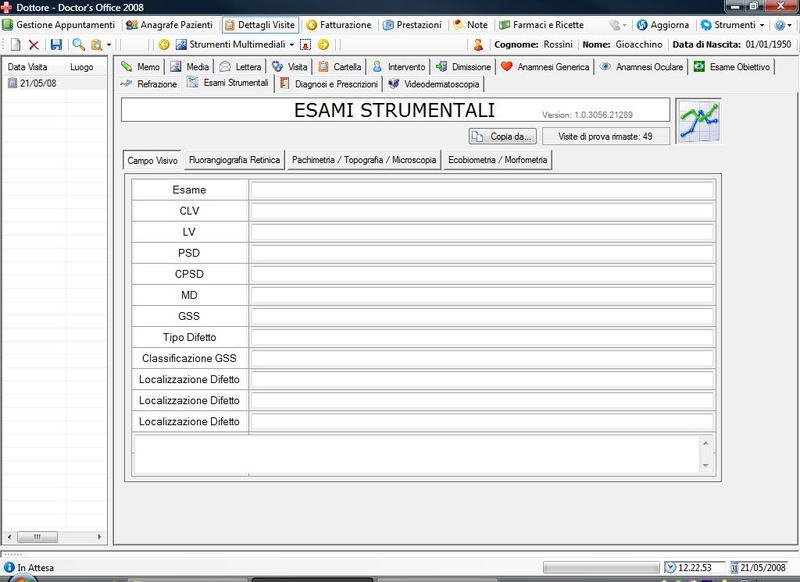Viewport: 800px width, 582px height.
Task: Click the calendar icon in the status bar
Action: (735, 567)
